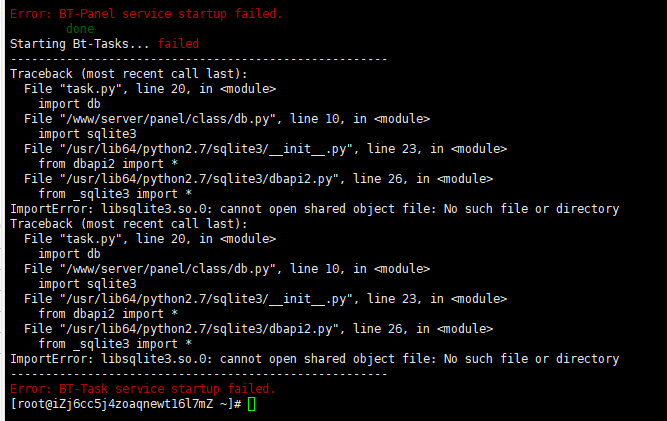The image size is (667, 421).
Task: Click the first /www/server/panel/class/db.py path line
Action: pyautogui.click(x=227, y=119)
